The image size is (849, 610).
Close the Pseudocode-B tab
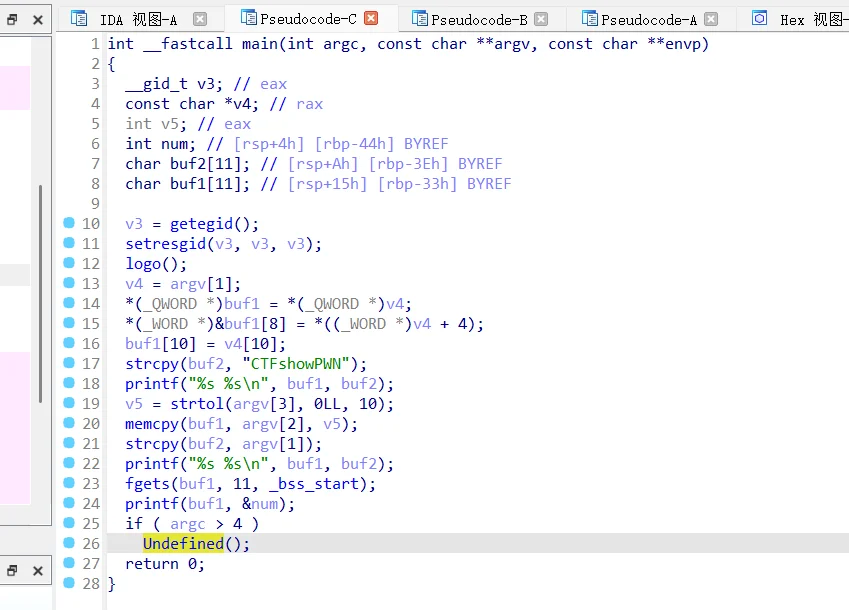pos(541,19)
